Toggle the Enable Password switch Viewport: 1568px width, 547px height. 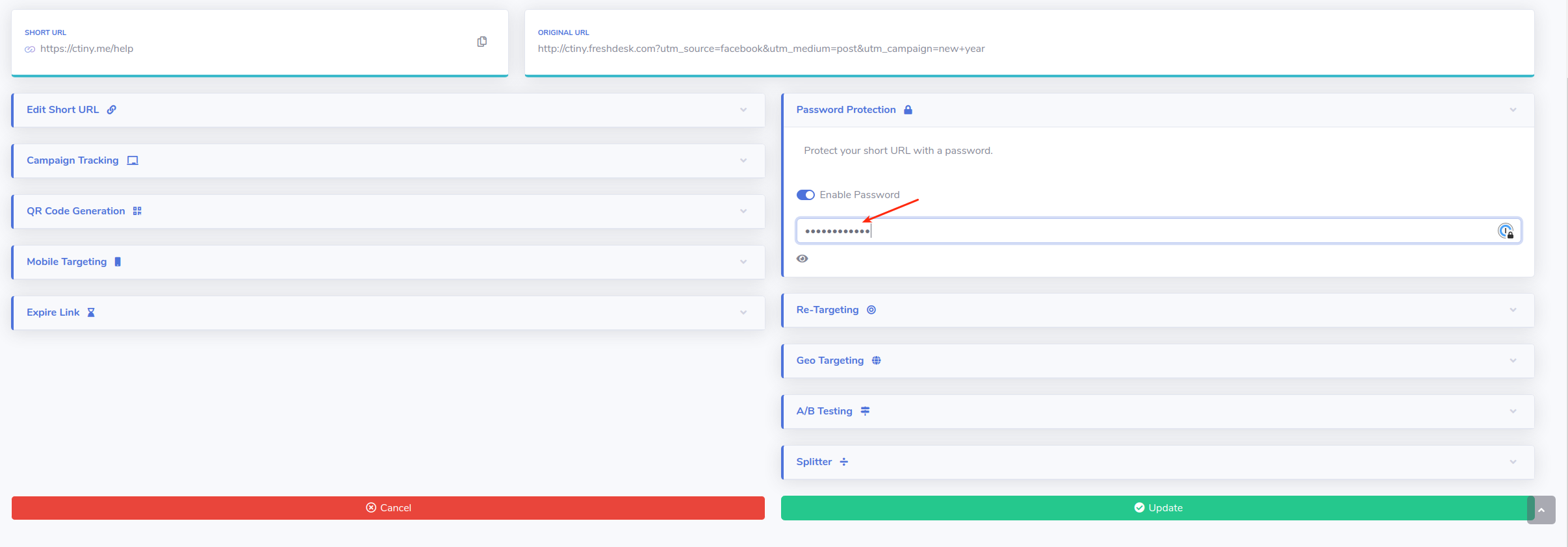pyautogui.click(x=806, y=195)
